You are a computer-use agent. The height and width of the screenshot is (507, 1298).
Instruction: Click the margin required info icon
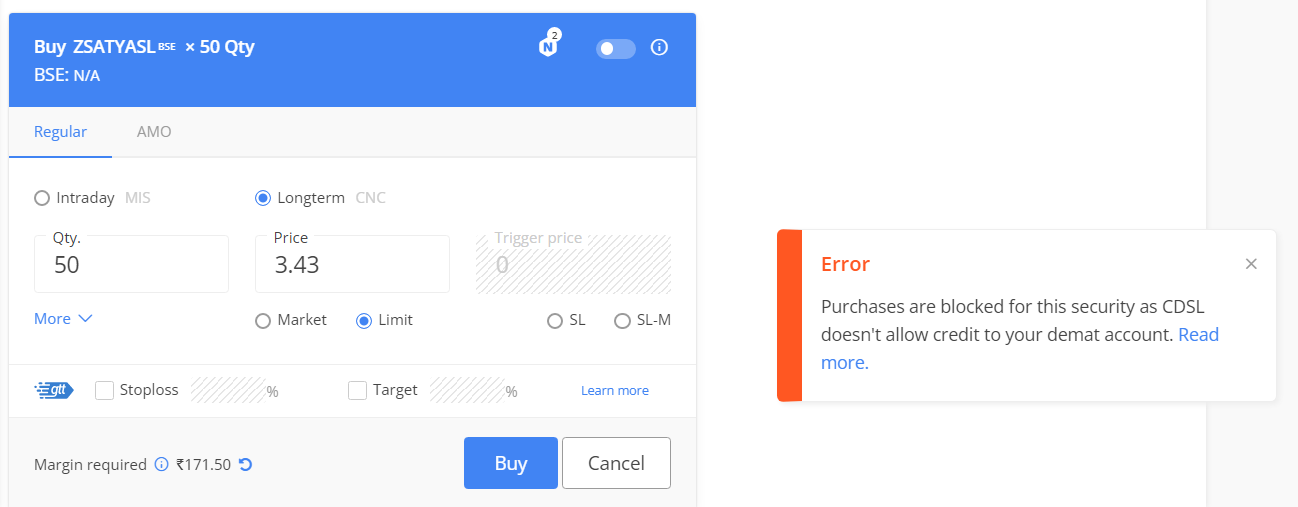[161, 464]
